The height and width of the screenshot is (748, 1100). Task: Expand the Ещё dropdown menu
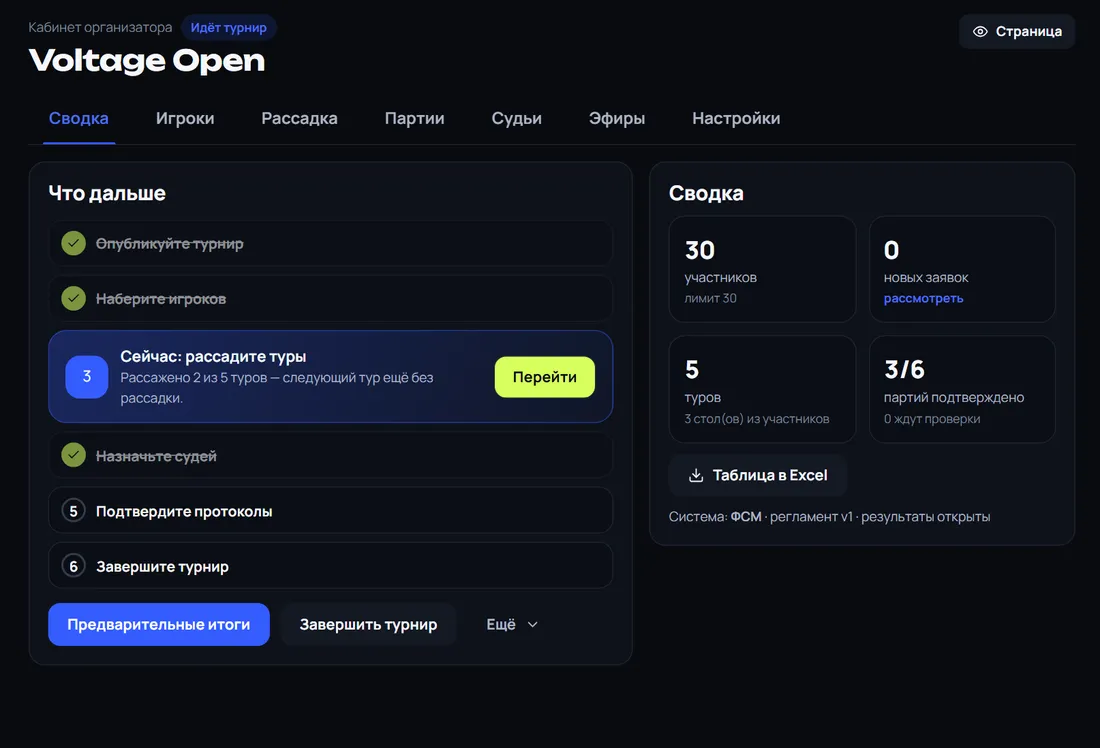click(x=512, y=625)
